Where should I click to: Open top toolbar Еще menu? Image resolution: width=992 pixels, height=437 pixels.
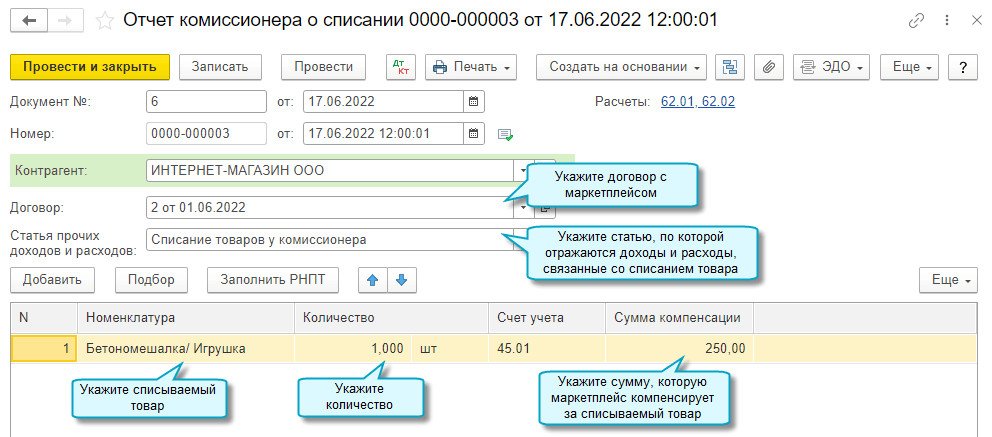910,67
